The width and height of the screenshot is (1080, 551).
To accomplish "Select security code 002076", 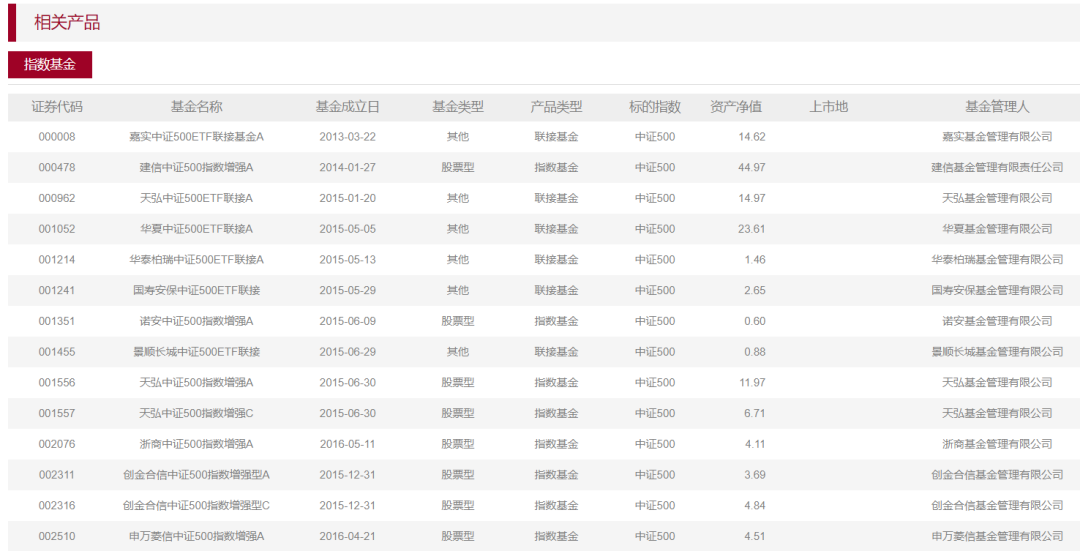I will point(57,444).
